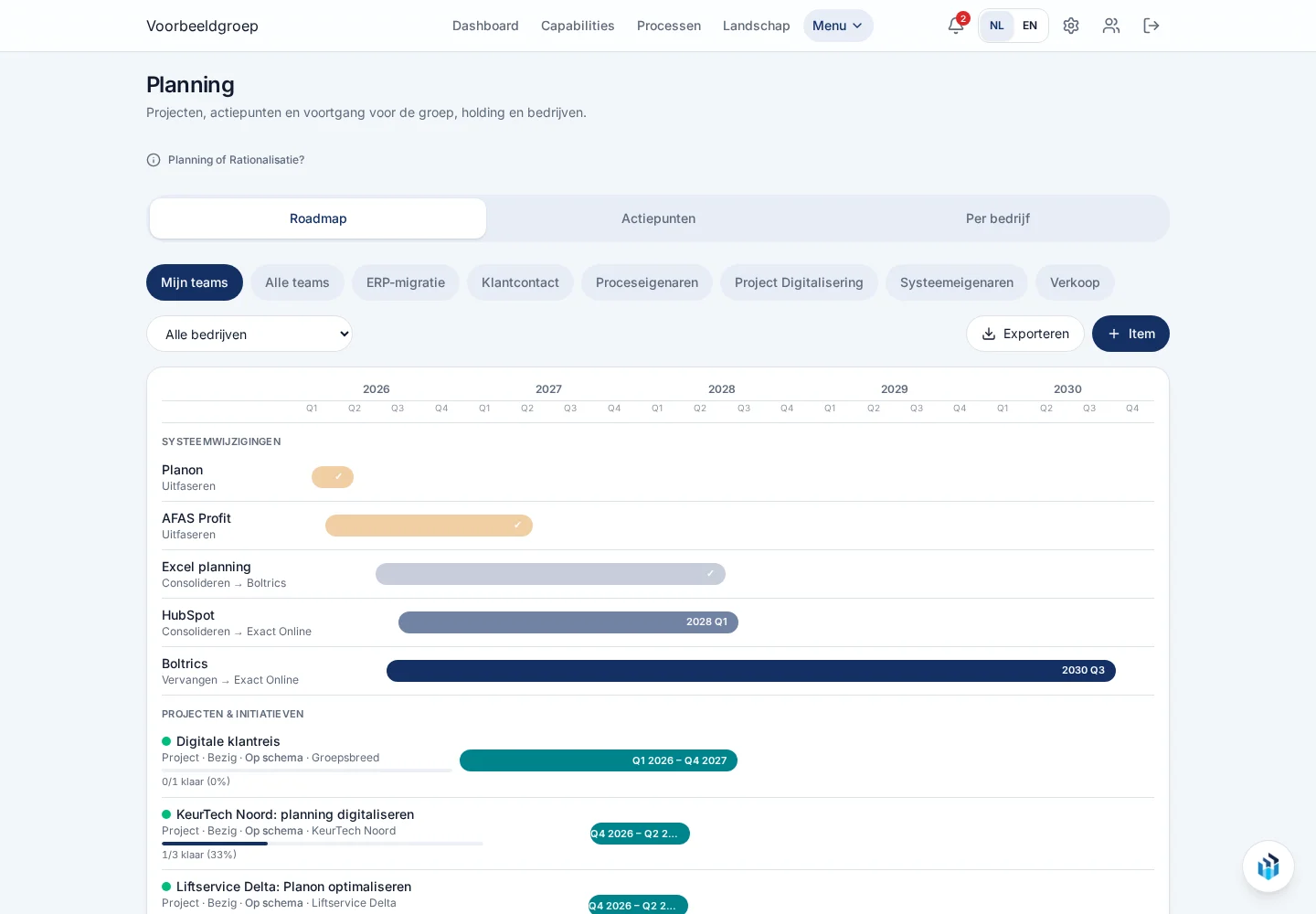This screenshot has height=914, width=1316.
Task: Select the Planon roadmap bar
Action: click(333, 477)
